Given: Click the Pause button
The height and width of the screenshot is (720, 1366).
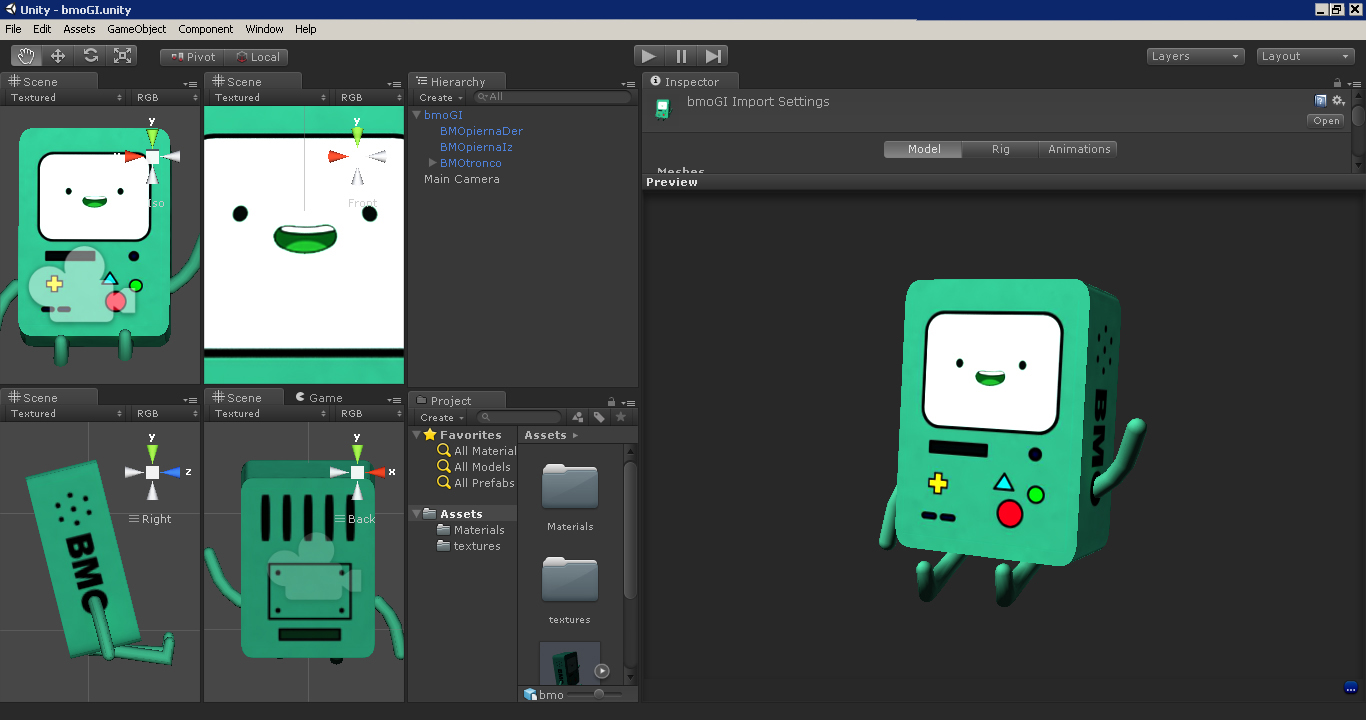Looking at the screenshot, I should pos(681,56).
